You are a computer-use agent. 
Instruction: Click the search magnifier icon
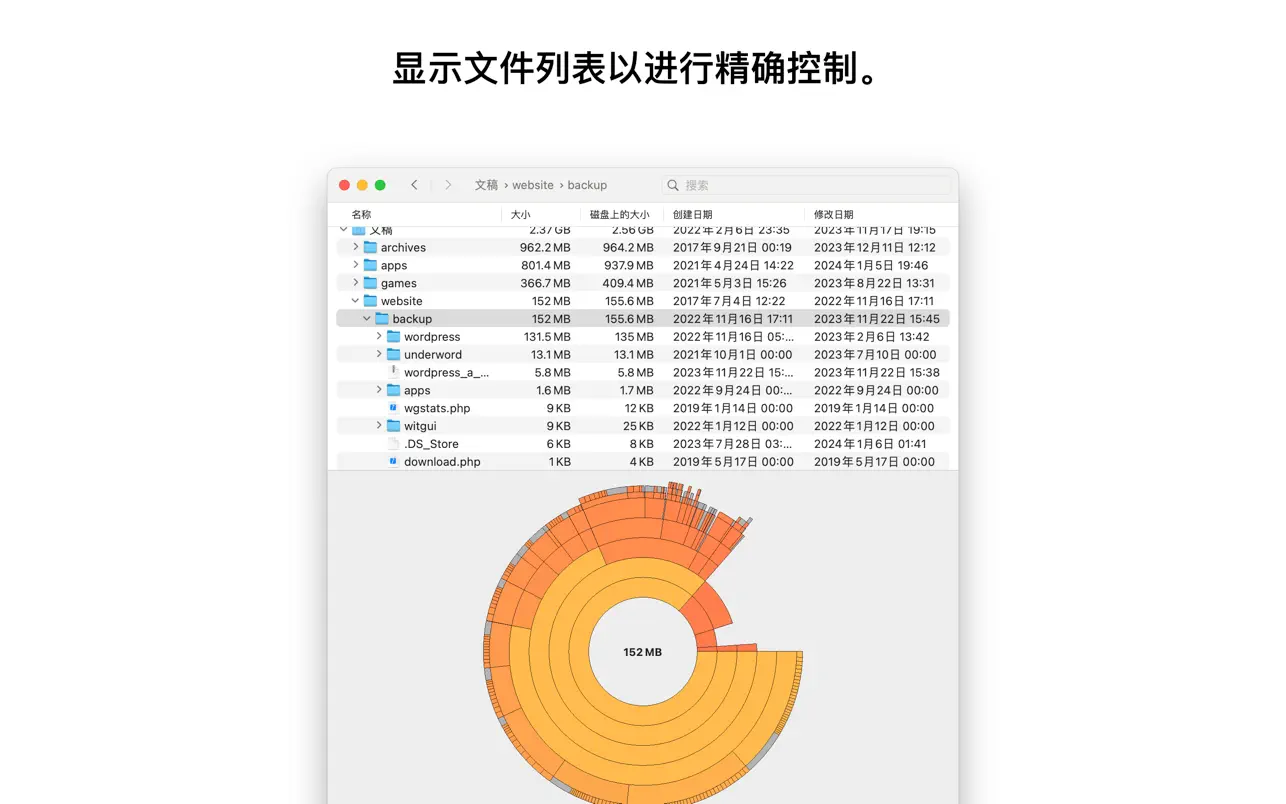point(673,185)
